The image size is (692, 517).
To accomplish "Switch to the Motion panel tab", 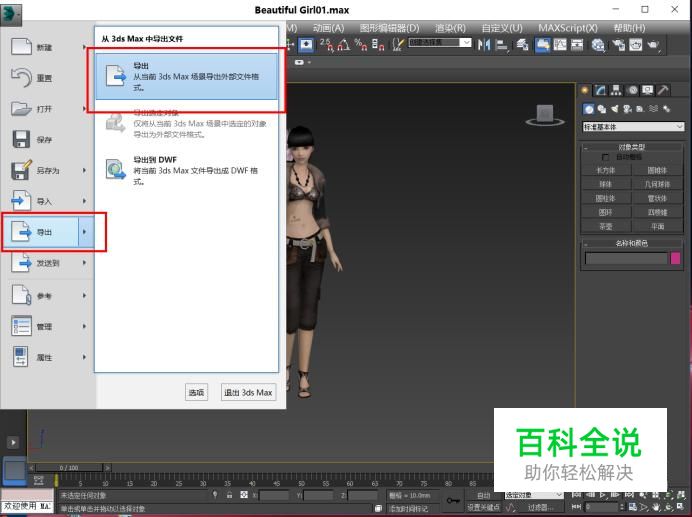I will pyautogui.click(x=632, y=91).
